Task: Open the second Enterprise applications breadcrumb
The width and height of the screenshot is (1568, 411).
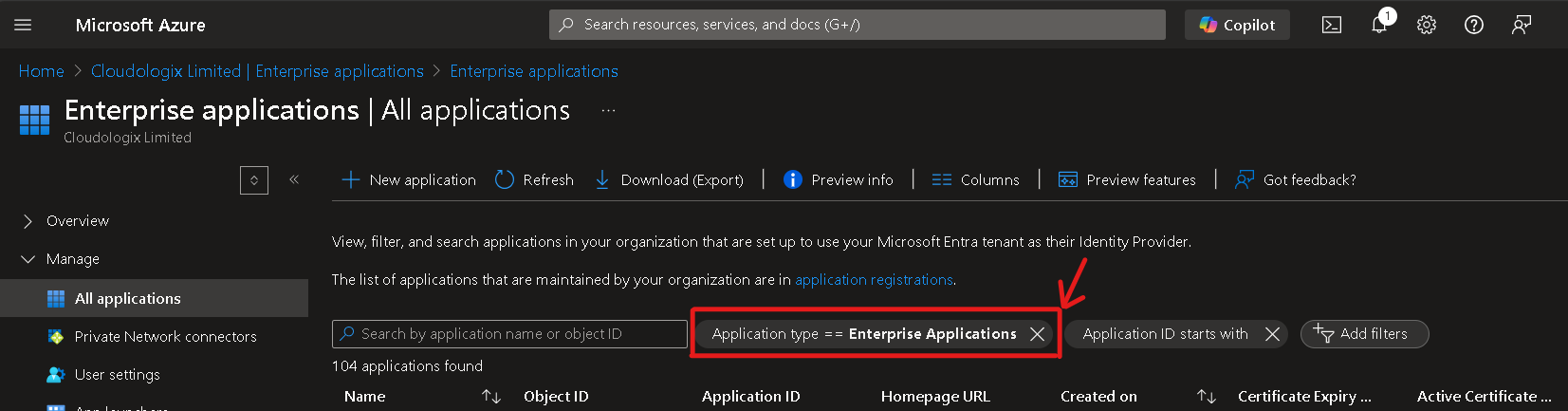Action: [x=534, y=71]
